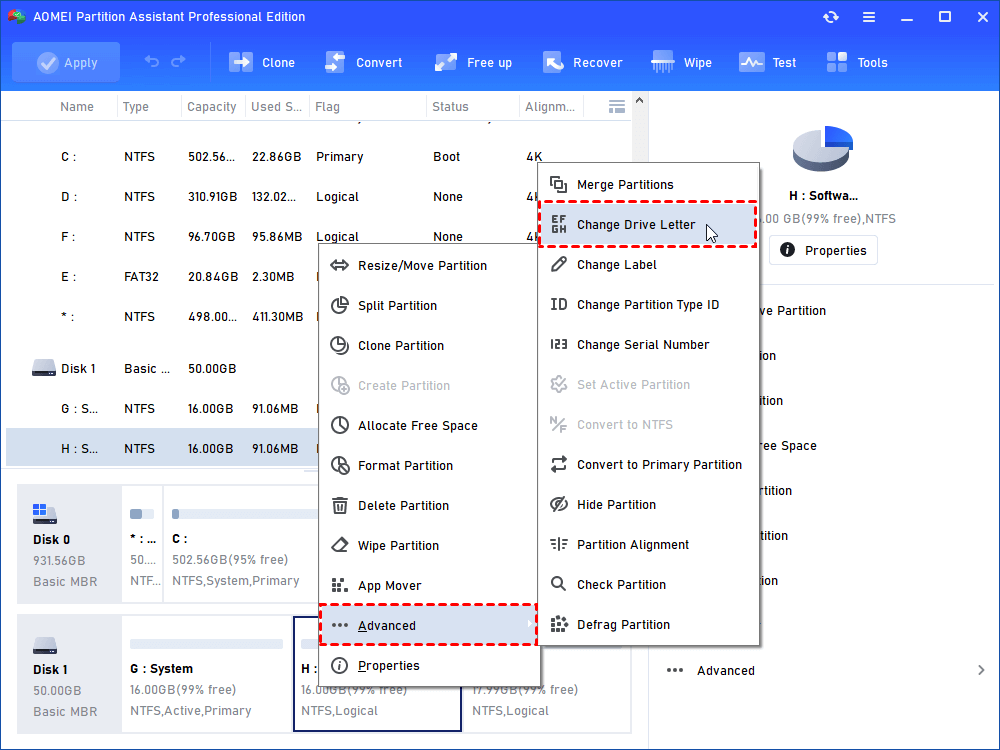Select Clone Partition in context menu
Screen dimensions: 1000x750
[x=429, y=346]
